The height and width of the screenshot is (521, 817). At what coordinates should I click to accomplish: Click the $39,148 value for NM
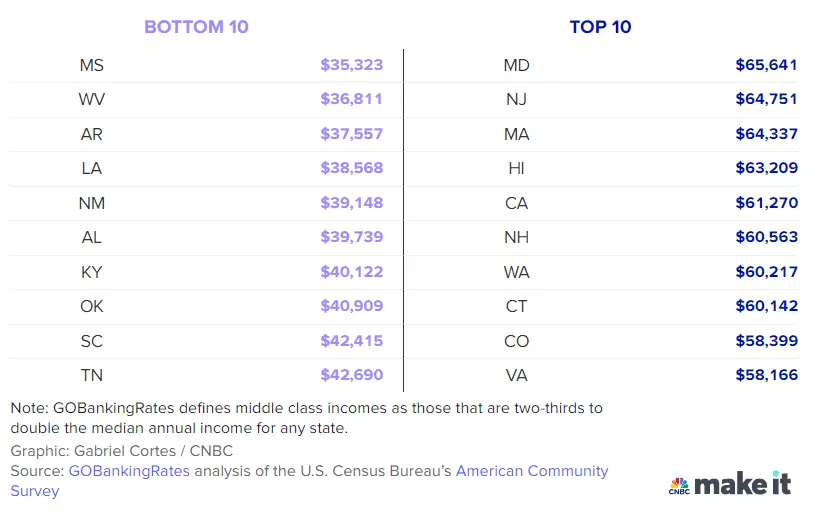[351, 203]
